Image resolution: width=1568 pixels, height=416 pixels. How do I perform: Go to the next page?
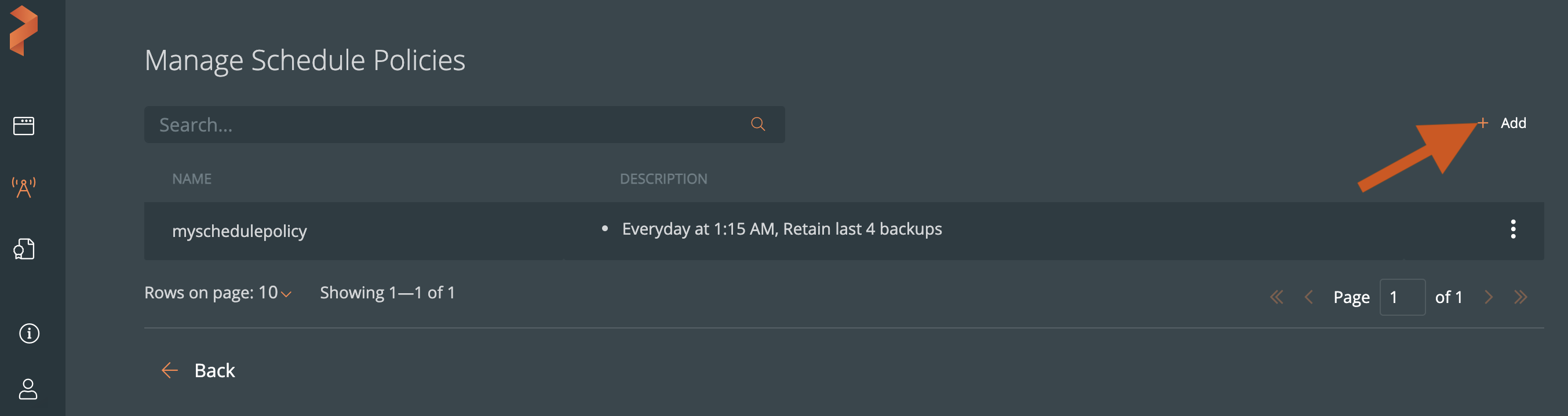(1489, 297)
